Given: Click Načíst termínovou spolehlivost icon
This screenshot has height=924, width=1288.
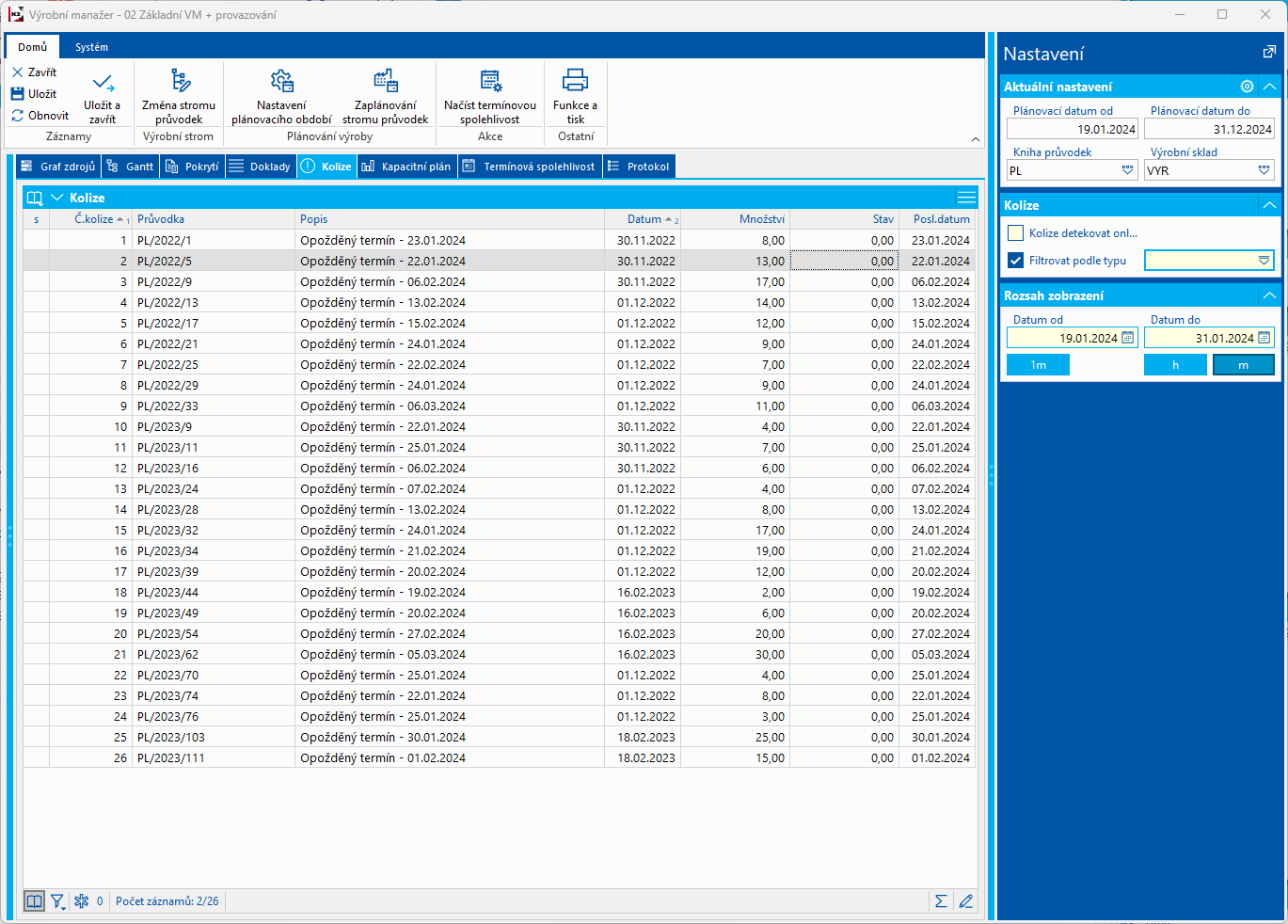Looking at the screenshot, I should point(490,81).
